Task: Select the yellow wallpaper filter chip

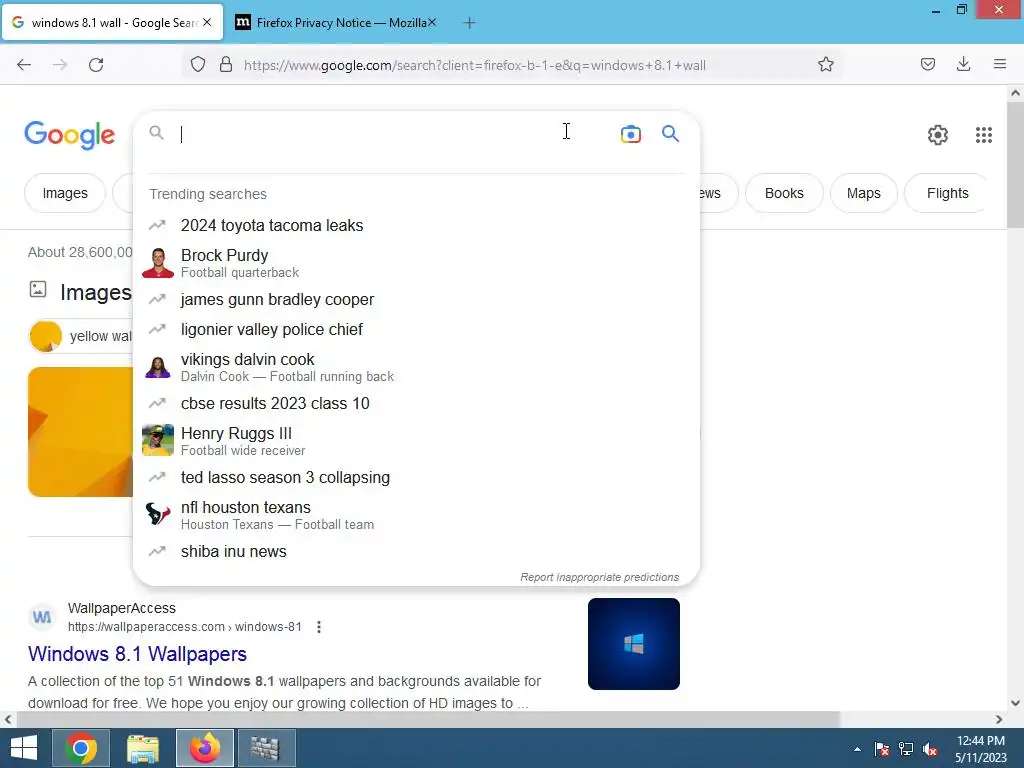Action: tap(81, 336)
